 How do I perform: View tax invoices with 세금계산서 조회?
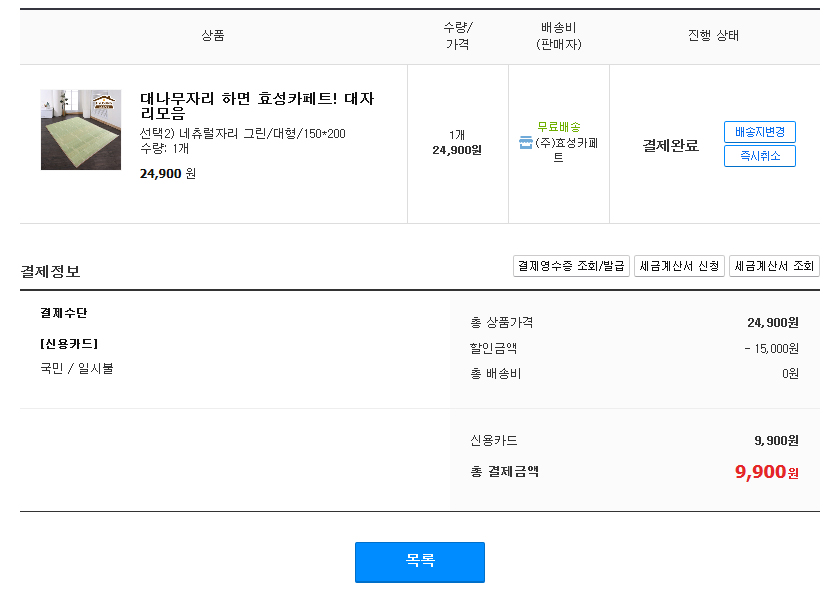(x=774, y=266)
